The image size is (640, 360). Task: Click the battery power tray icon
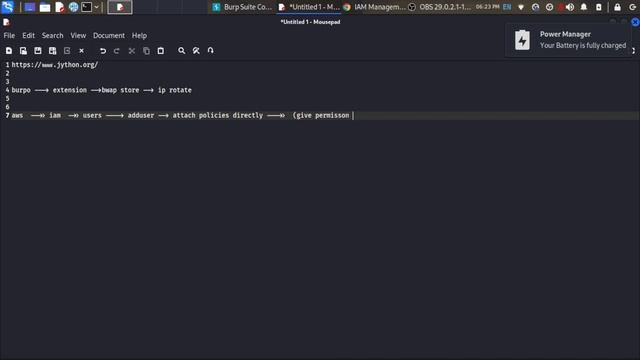point(598,7)
